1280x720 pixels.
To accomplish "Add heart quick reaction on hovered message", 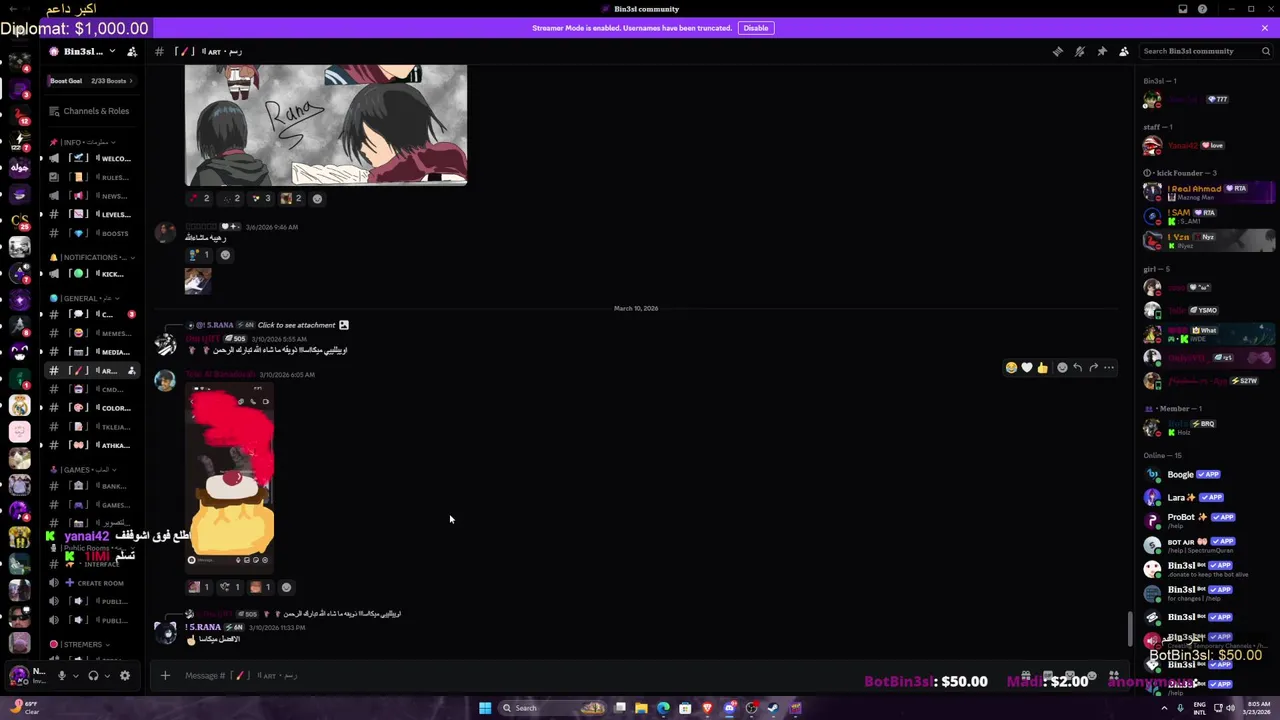I will [x=1026, y=368].
